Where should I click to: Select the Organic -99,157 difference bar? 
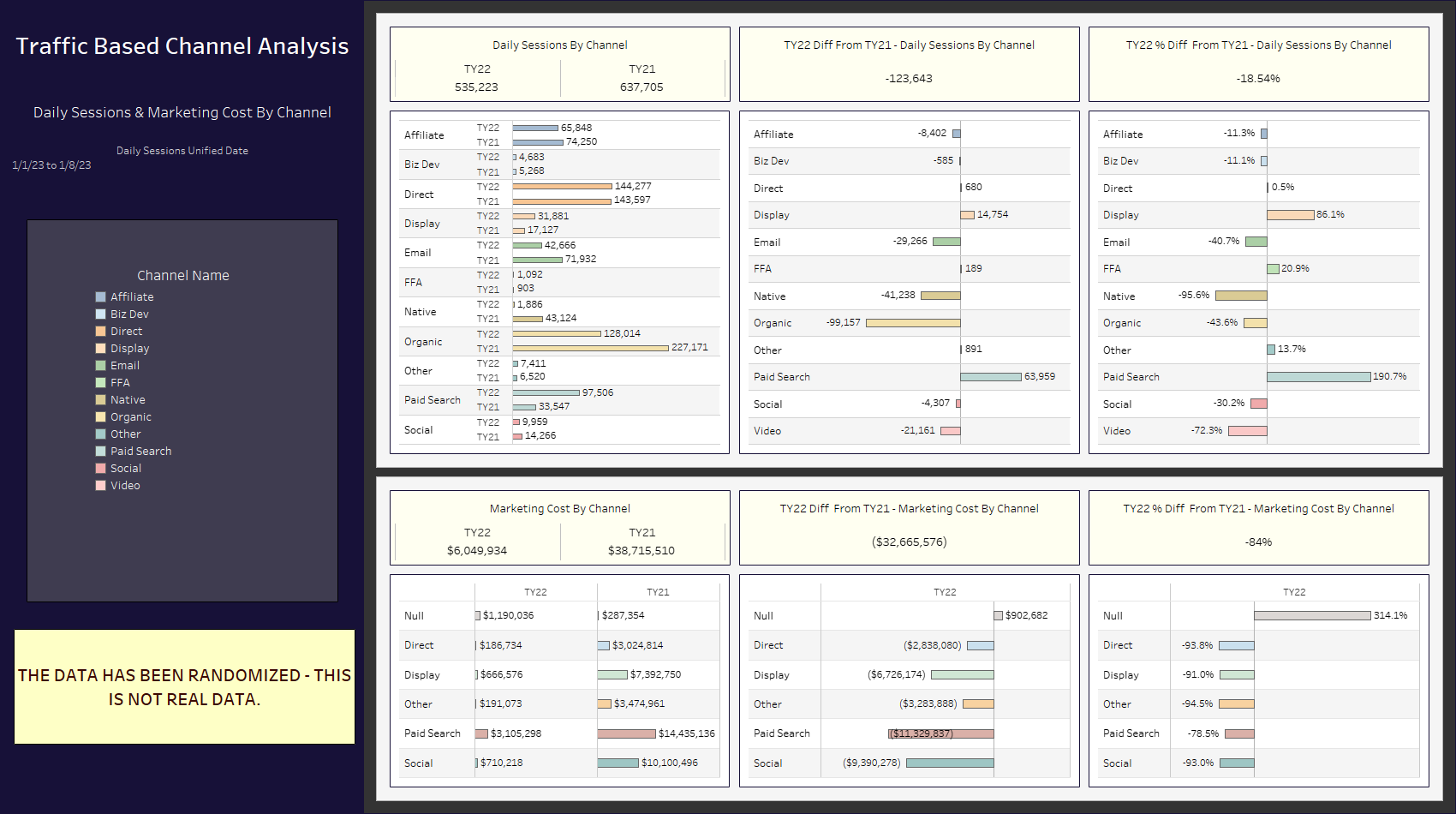913,323
